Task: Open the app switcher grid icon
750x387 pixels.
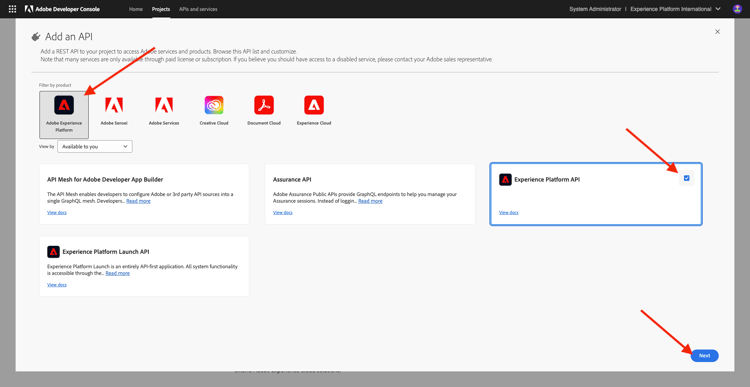Action: 12,9
